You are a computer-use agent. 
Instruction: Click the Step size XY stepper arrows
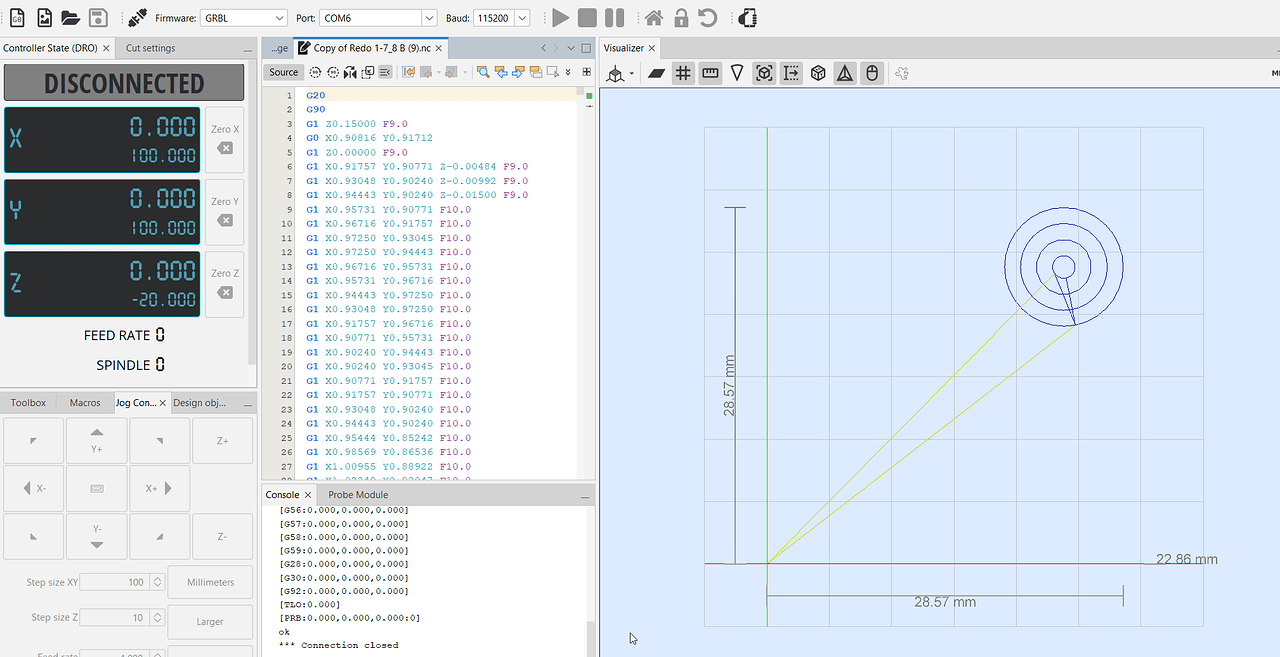tap(157, 582)
